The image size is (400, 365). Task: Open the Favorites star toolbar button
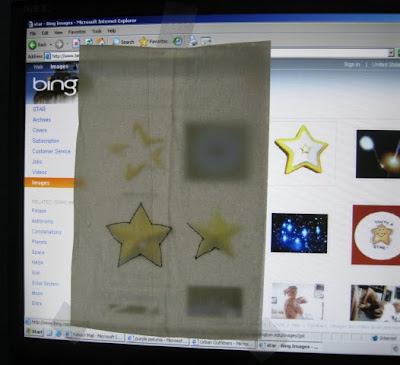[x=153, y=42]
